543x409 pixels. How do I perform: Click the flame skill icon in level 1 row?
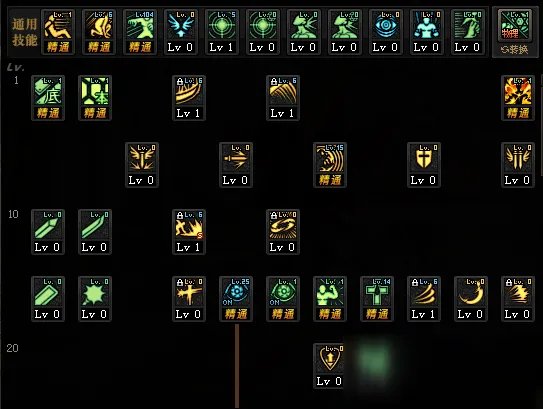pos(518,98)
